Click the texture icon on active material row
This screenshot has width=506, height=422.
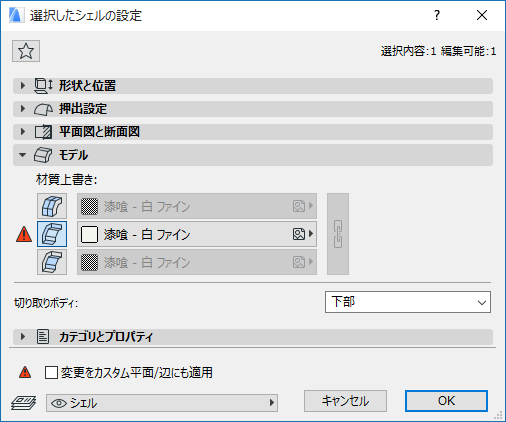click(x=299, y=234)
